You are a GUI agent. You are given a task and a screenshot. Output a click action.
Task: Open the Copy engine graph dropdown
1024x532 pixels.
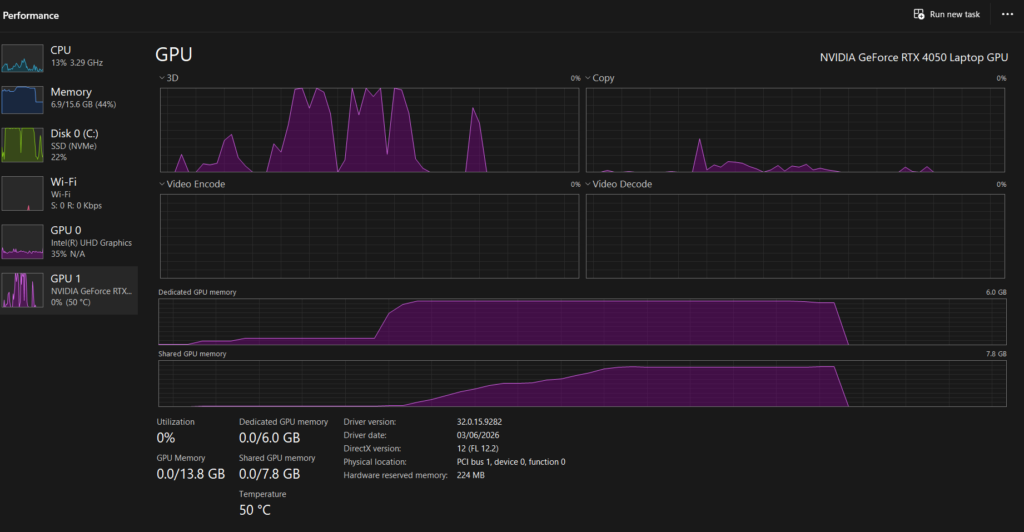pos(588,78)
